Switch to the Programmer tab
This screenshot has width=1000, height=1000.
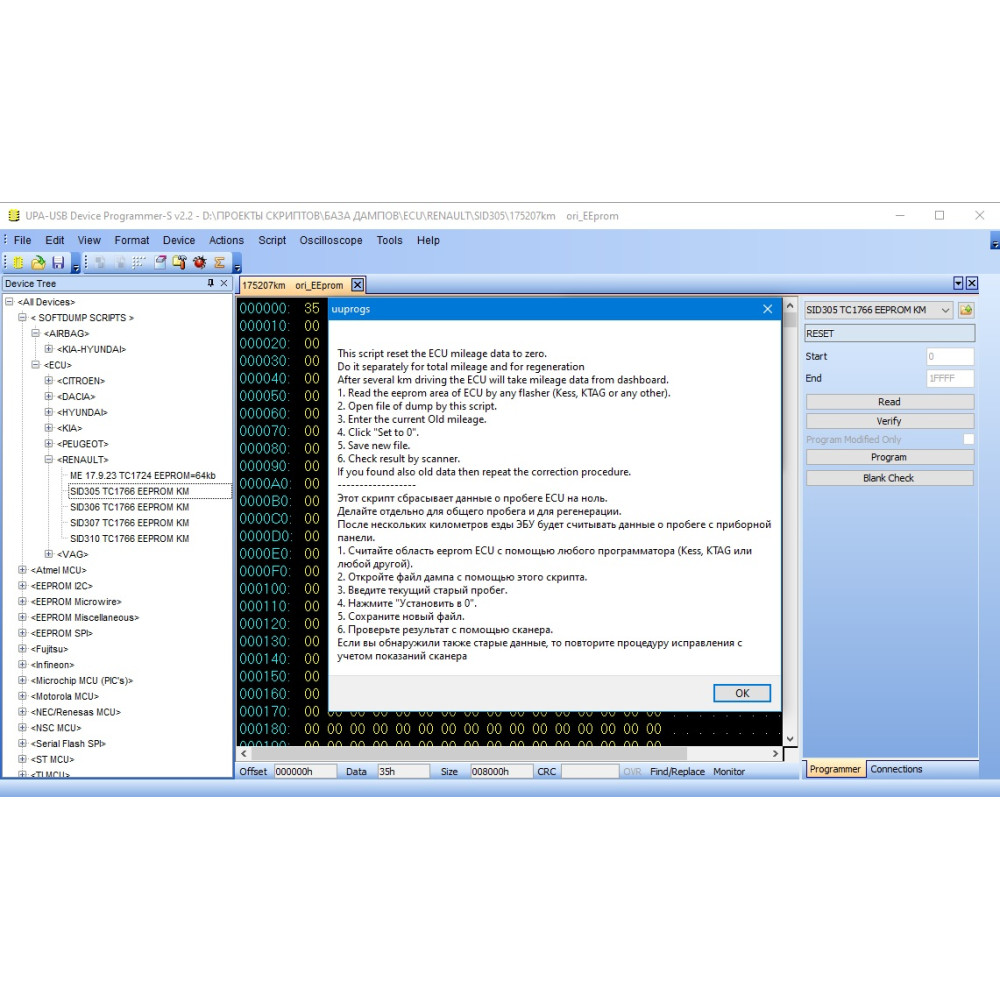[835, 769]
